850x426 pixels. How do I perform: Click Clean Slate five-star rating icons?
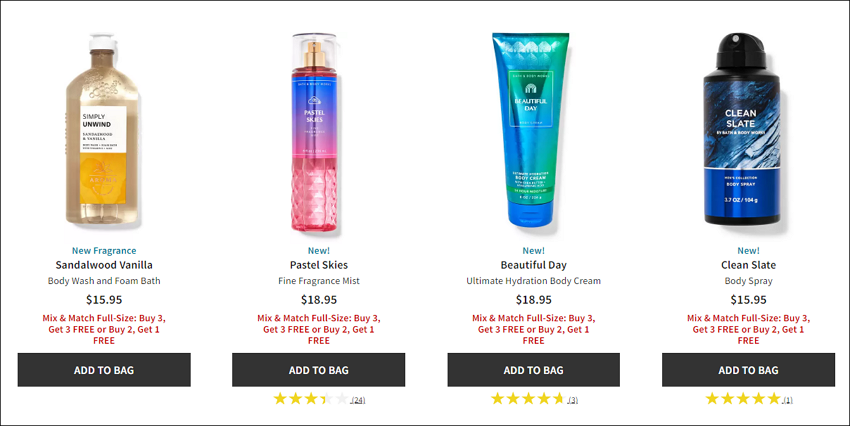743,399
